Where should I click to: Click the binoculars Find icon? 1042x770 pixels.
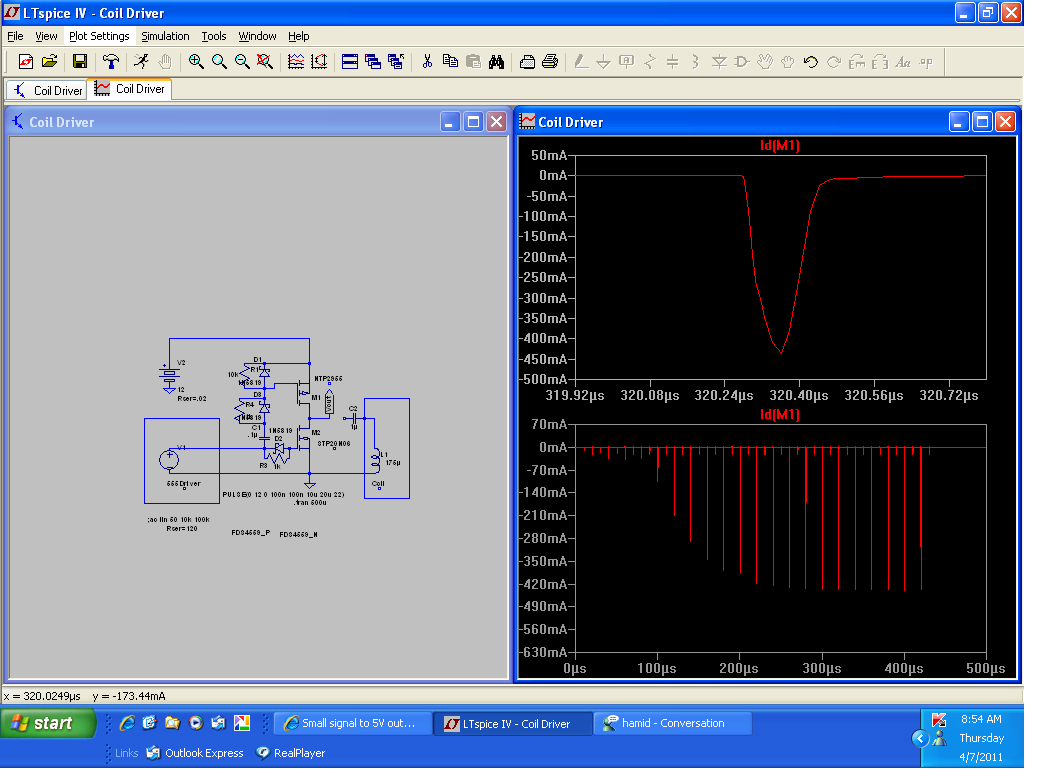[x=496, y=62]
